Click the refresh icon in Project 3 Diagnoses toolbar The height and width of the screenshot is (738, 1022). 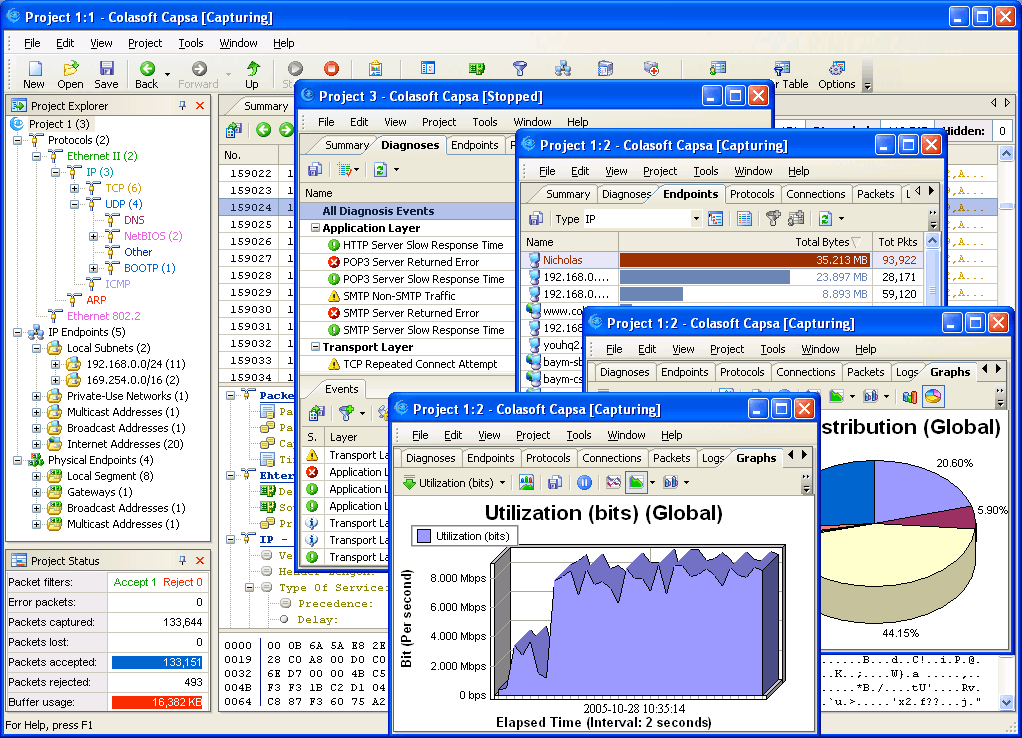[381, 170]
